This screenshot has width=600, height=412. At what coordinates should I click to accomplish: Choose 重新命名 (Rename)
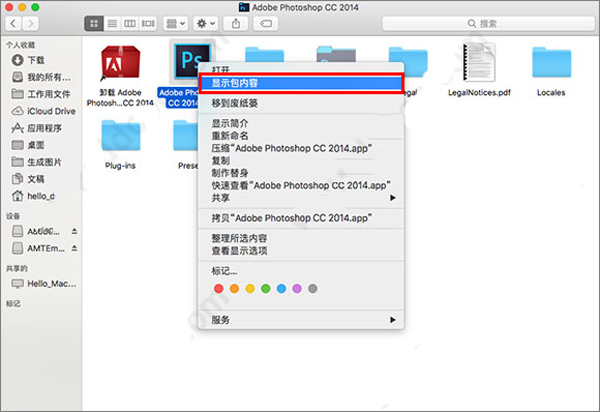tap(300, 136)
